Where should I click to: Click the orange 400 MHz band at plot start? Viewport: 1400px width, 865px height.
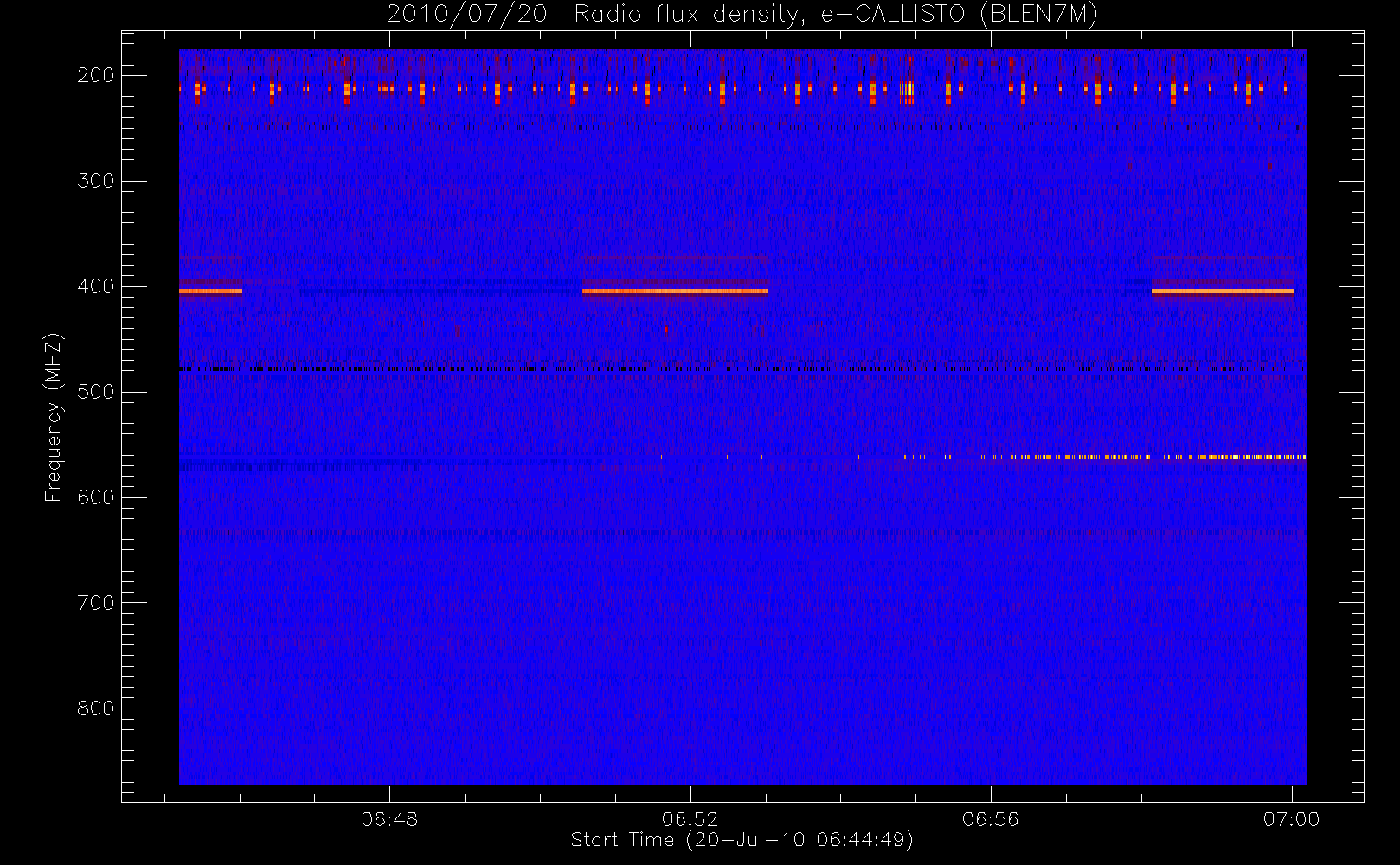coord(210,292)
